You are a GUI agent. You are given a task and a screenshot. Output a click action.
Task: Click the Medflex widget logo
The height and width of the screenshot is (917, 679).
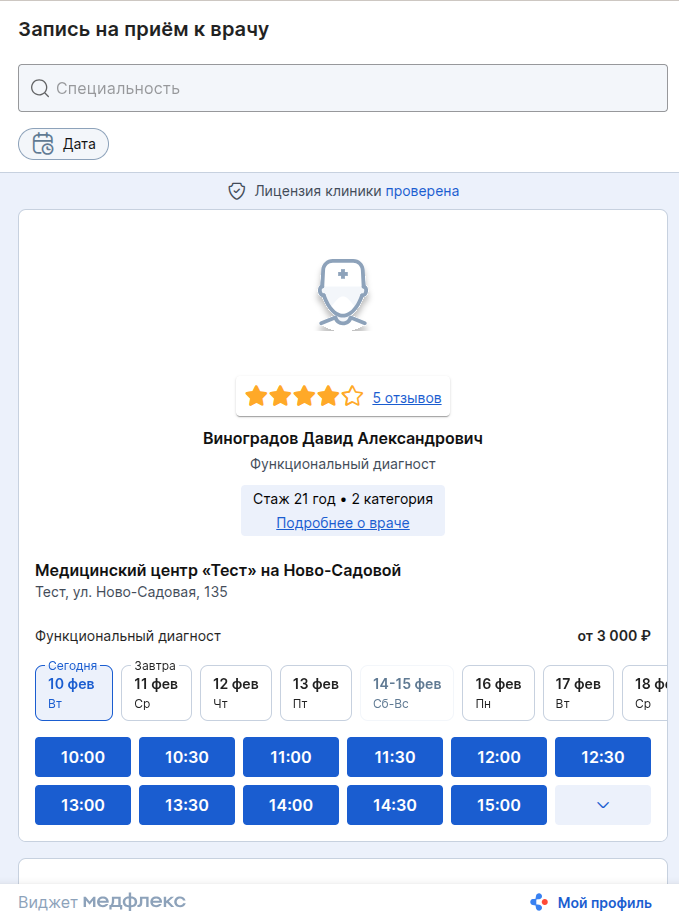134,902
